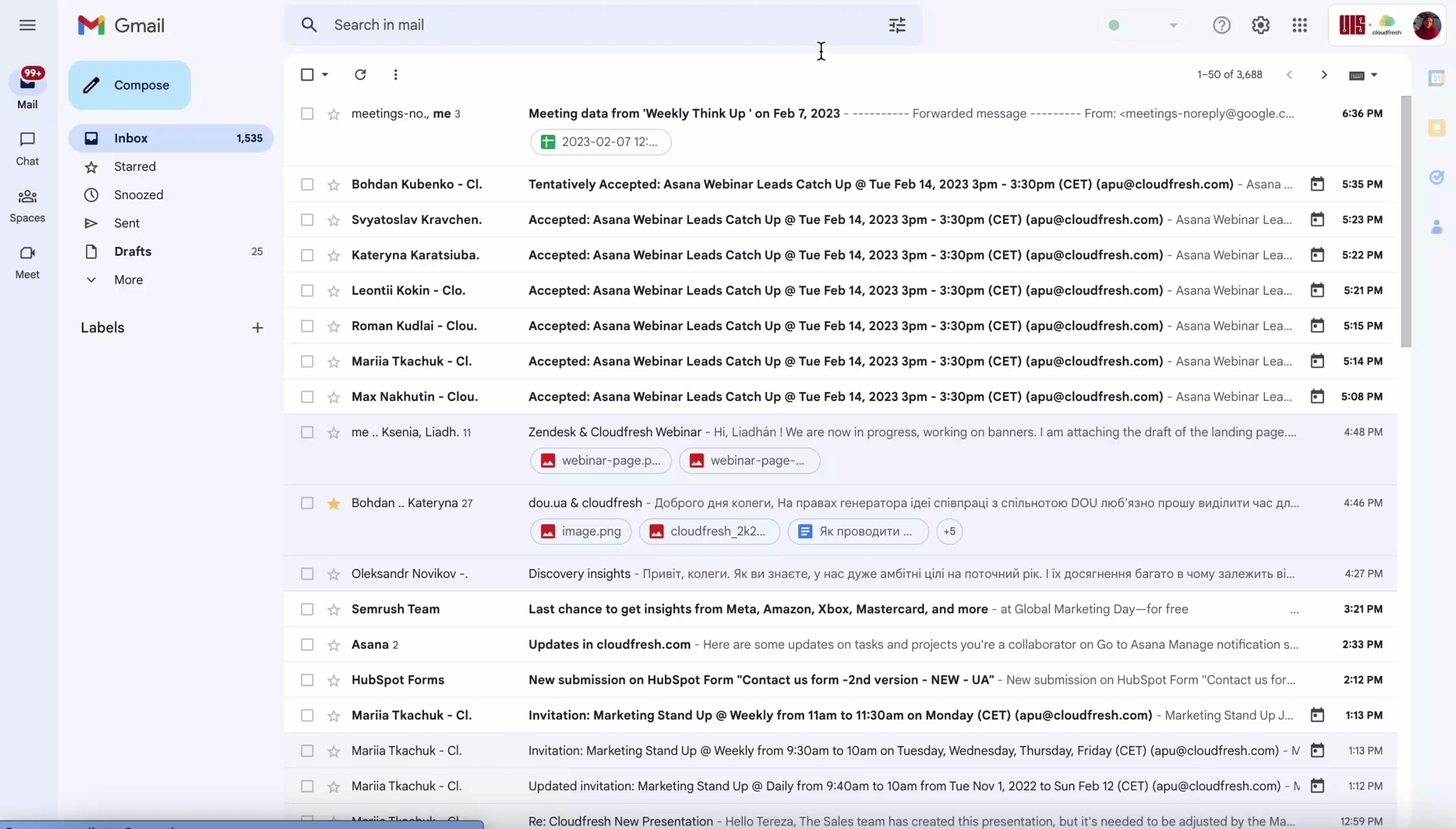Select the Help icon

click(1221, 25)
